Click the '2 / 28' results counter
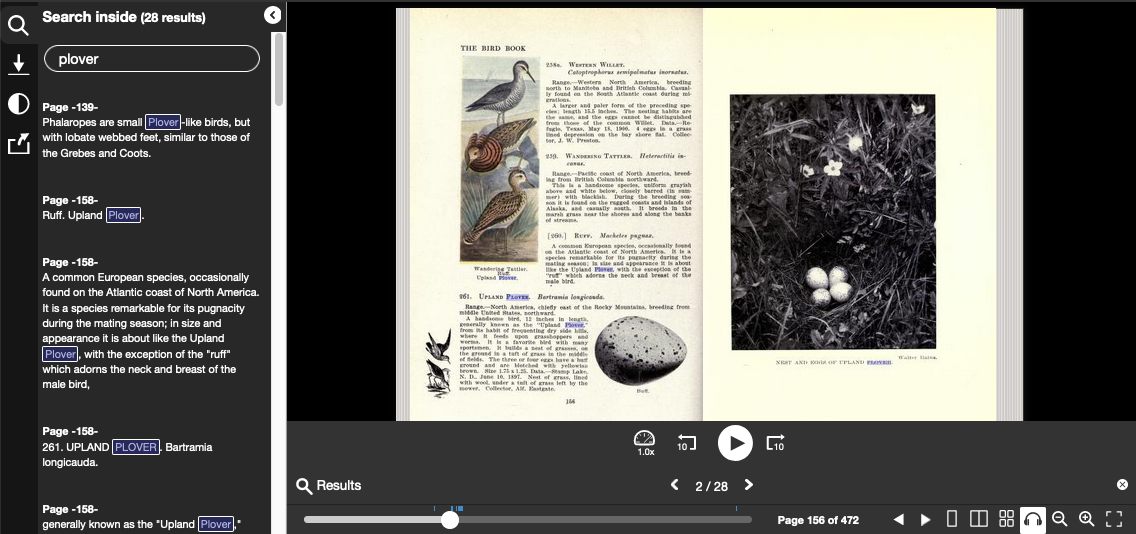1136x534 pixels. 711,485
